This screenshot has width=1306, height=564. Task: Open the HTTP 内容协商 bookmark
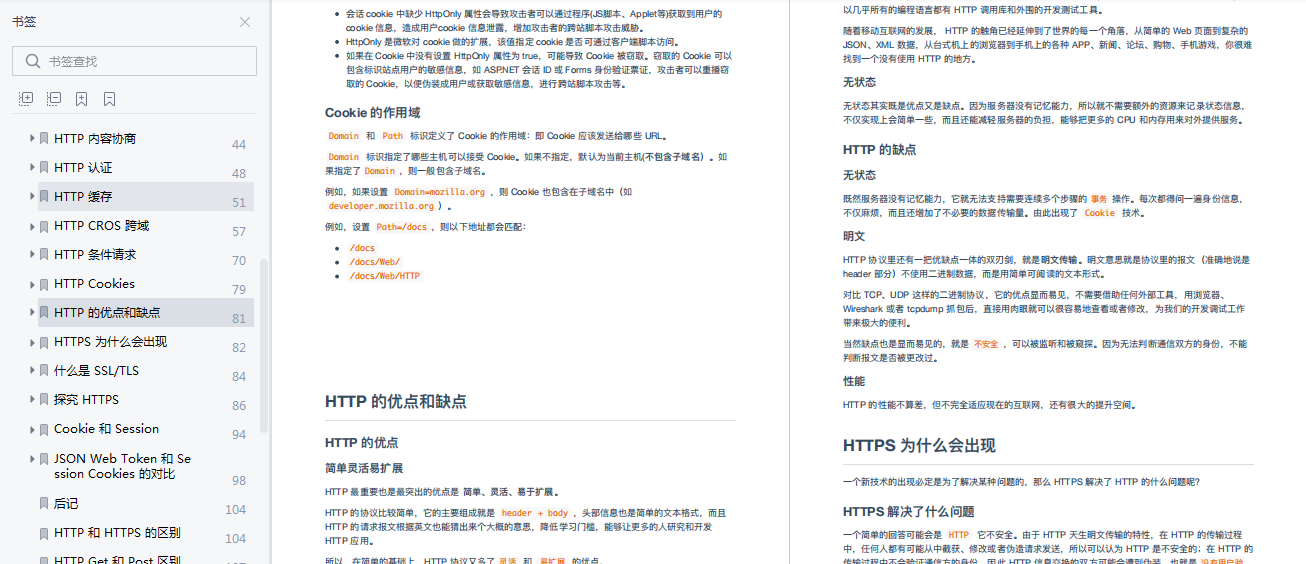coord(95,138)
